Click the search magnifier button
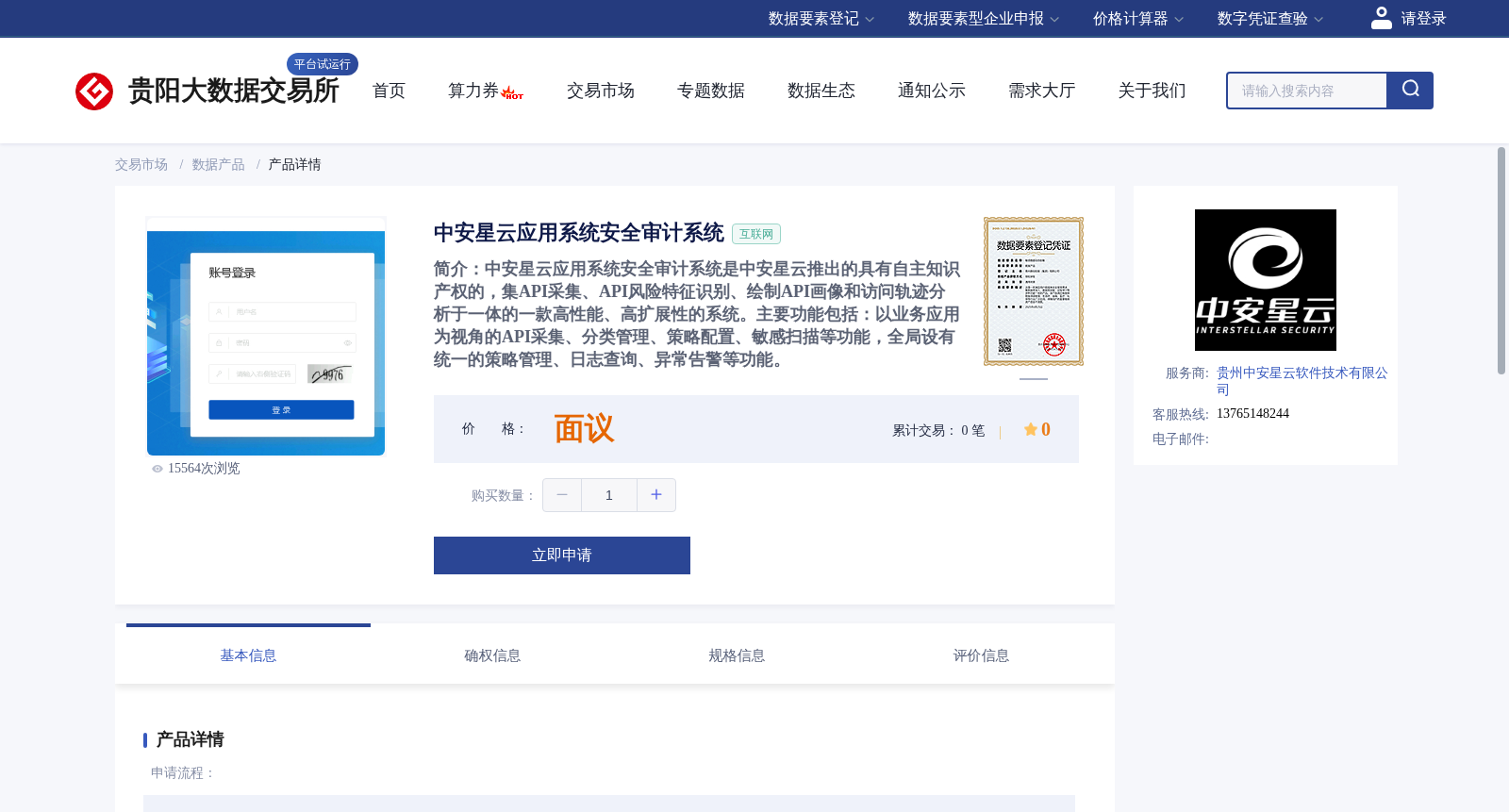Viewport: 1509px width, 812px height. [1410, 91]
